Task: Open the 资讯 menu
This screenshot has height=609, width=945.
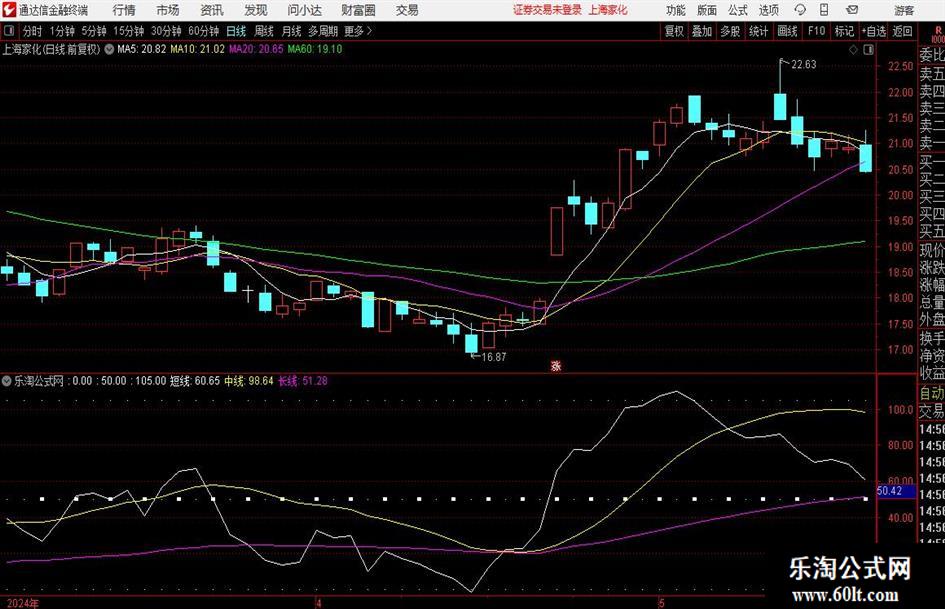Action: (212, 10)
